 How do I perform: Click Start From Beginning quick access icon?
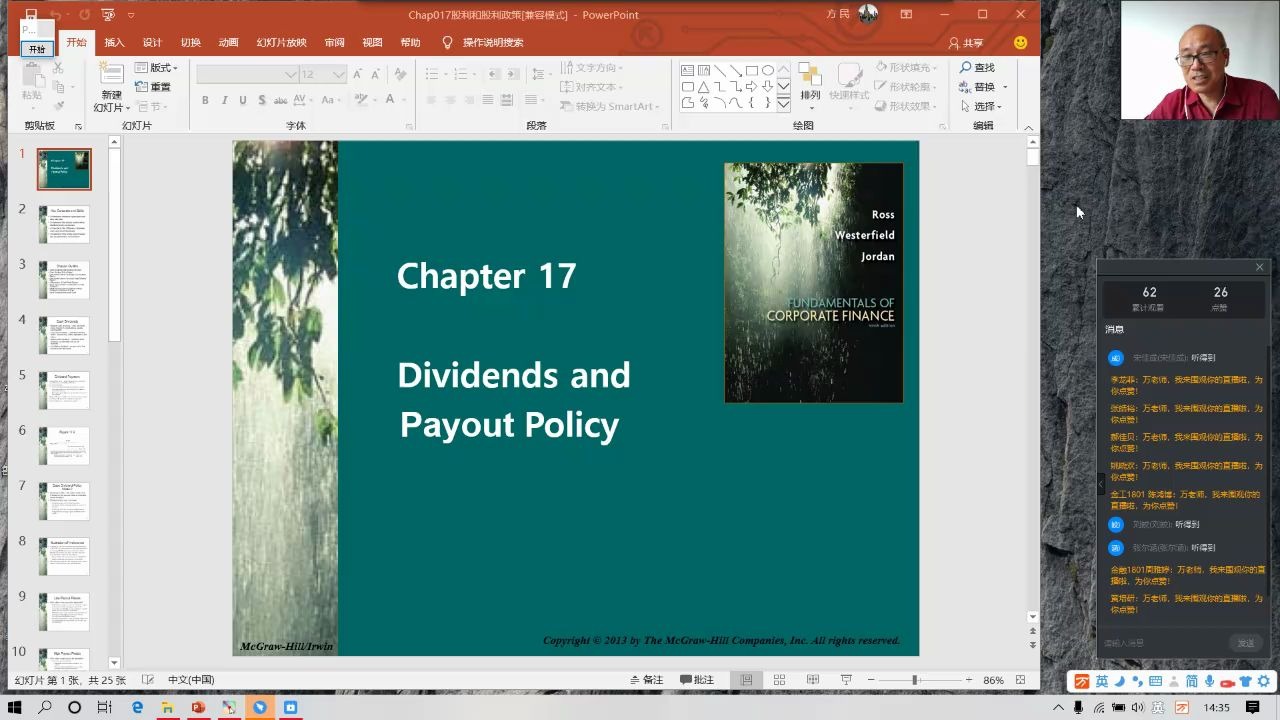pyautogui.click(x=108, y=15)
